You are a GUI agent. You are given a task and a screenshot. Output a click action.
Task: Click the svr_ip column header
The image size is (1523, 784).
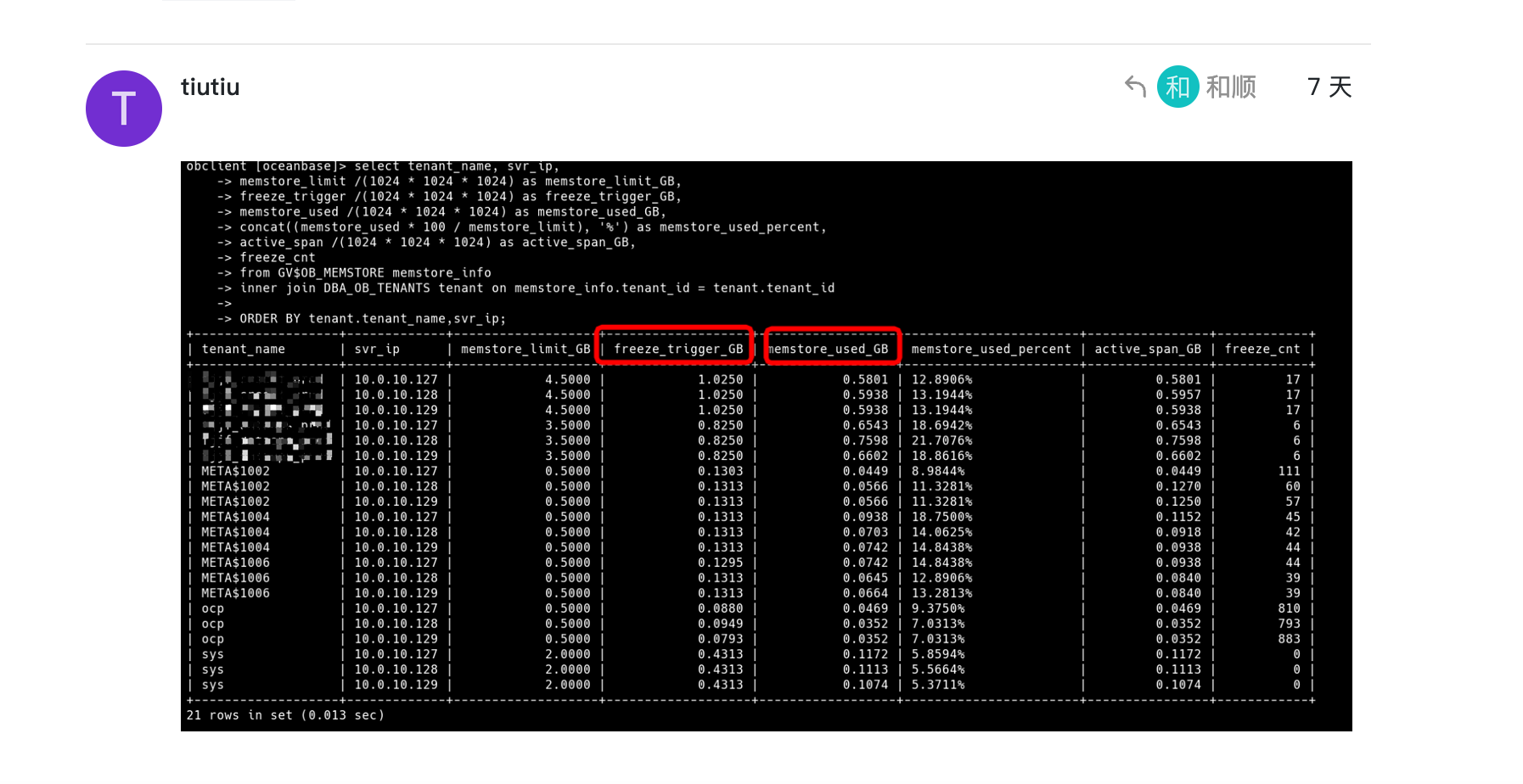377,349
